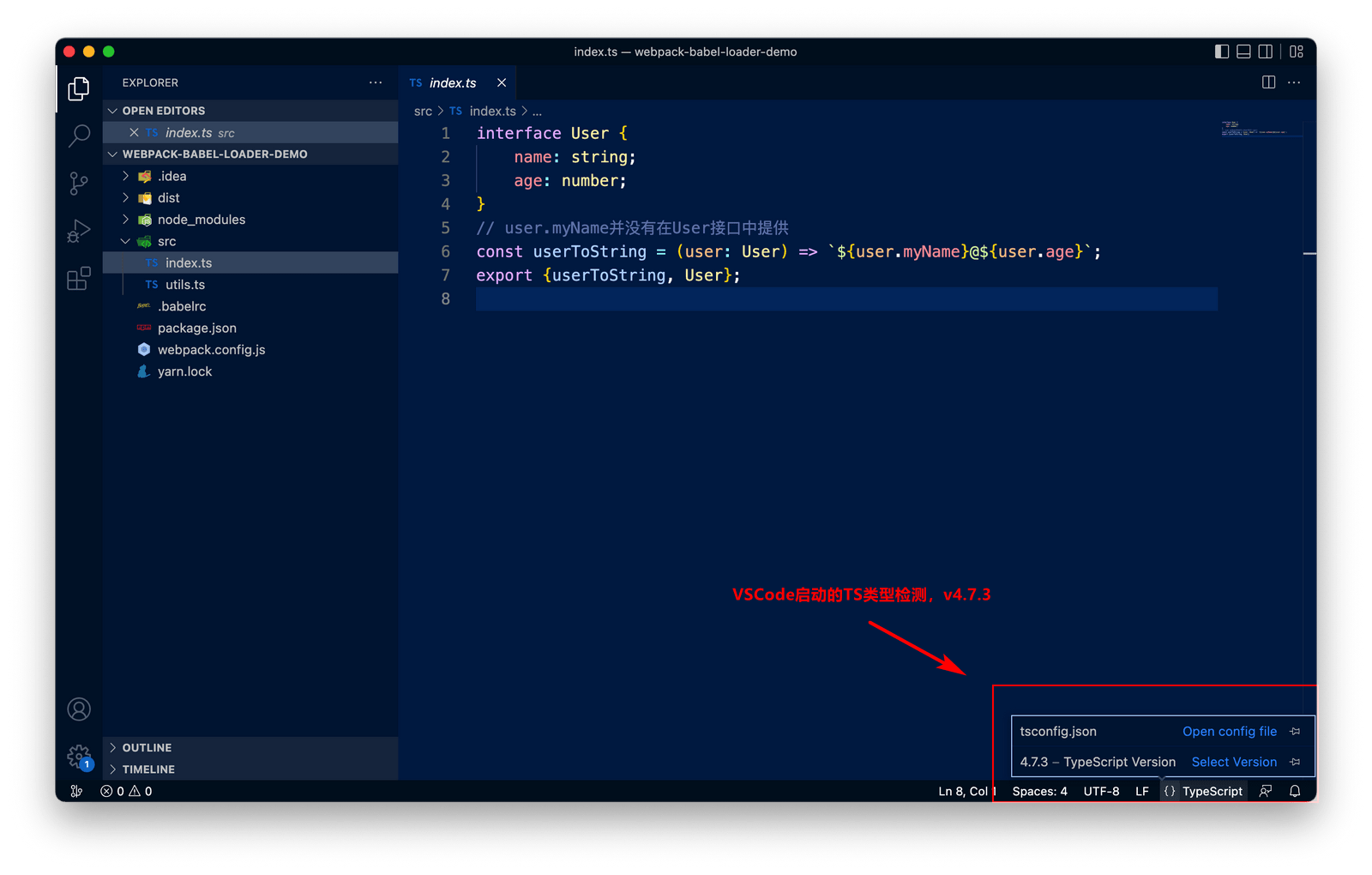Open the Manage gear icon
This screenshot has height=875, width=1372.
79,757
